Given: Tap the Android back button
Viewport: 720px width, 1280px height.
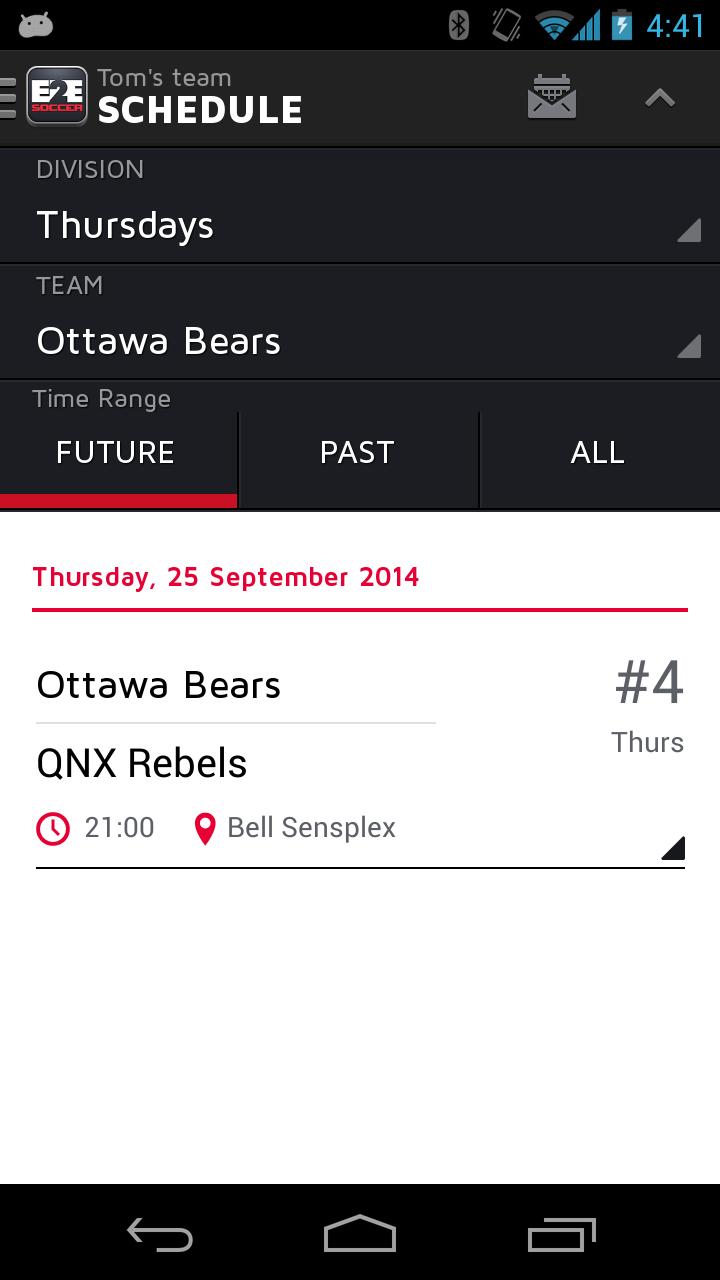Looking at the screenshot, I should (160, 1234).
